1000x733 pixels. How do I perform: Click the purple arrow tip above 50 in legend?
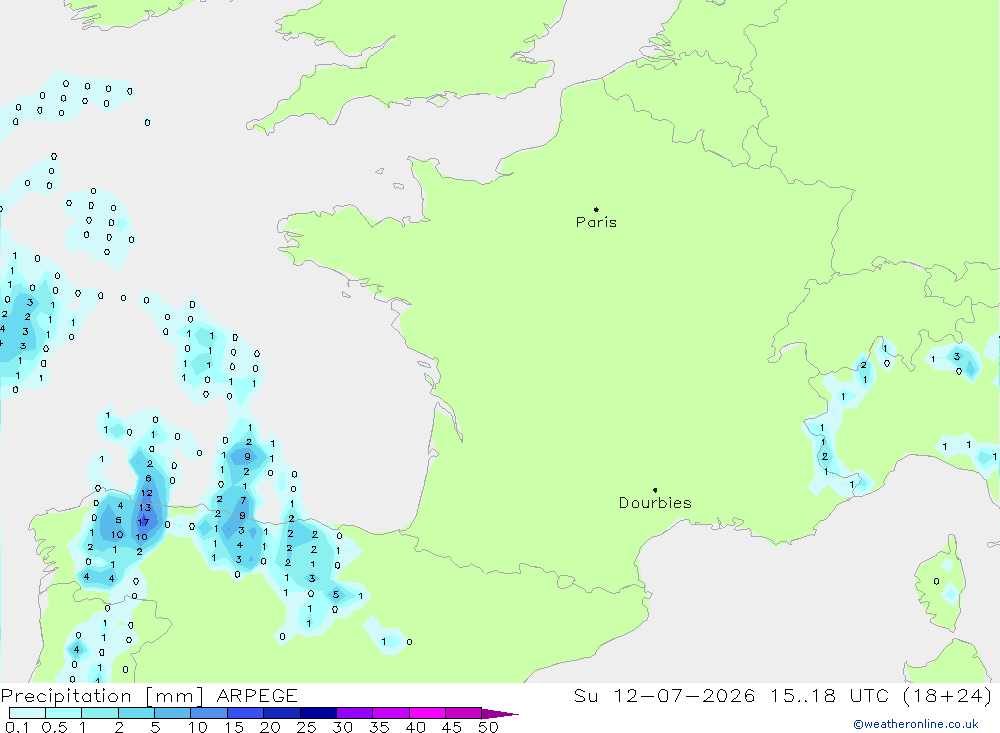500,714
